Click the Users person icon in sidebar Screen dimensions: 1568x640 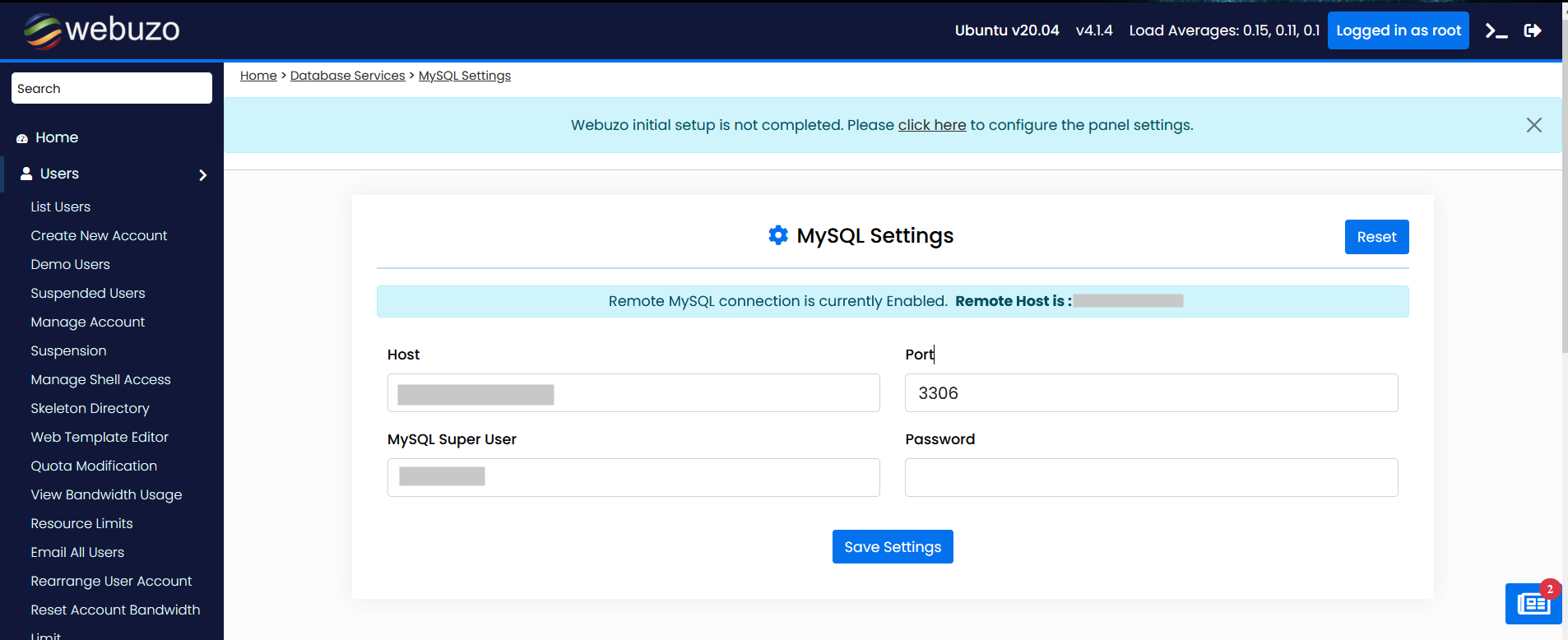click(x=26, y=174)
